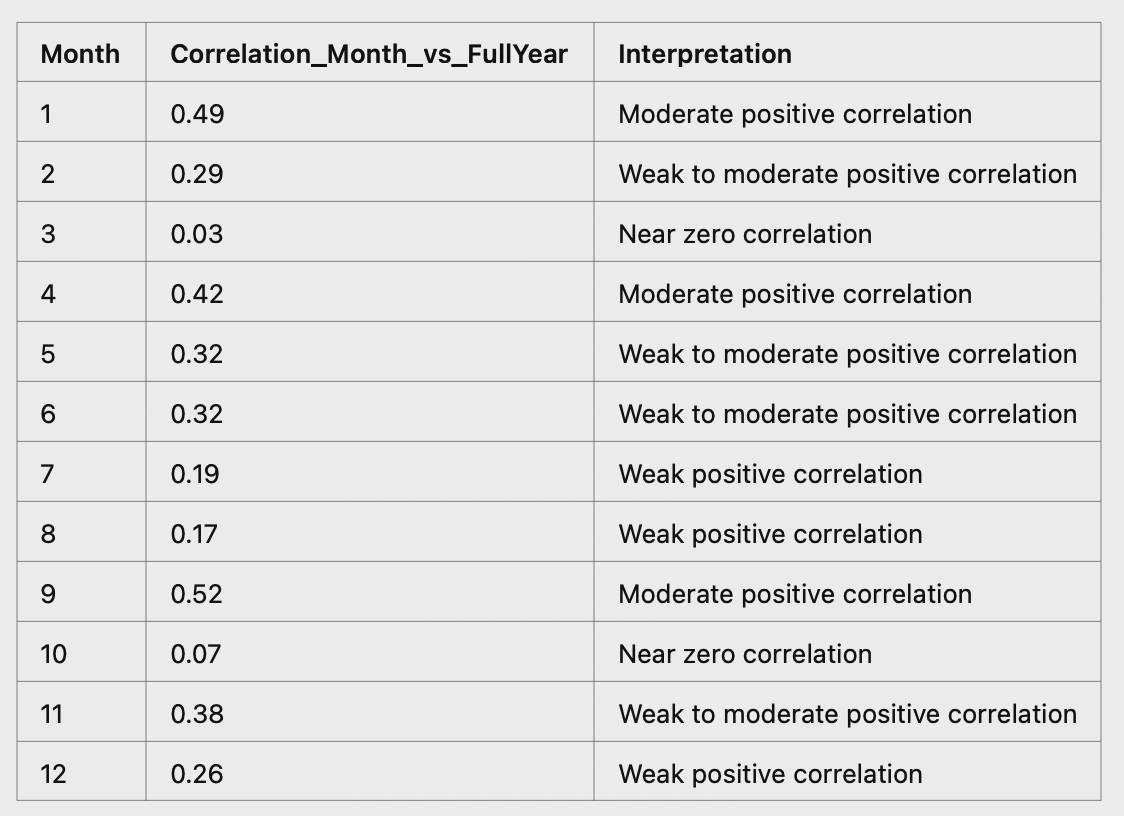
Task: Click the 0.38 correlation value
Action: 197,714
